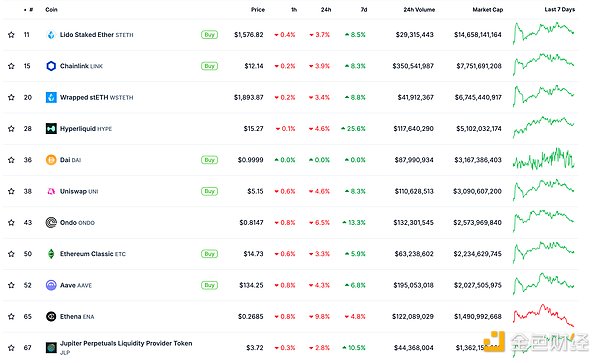600x363 pixels.
Task: Click the Lido Staked Ether coin logo
Action: click(x=51, y=35)
